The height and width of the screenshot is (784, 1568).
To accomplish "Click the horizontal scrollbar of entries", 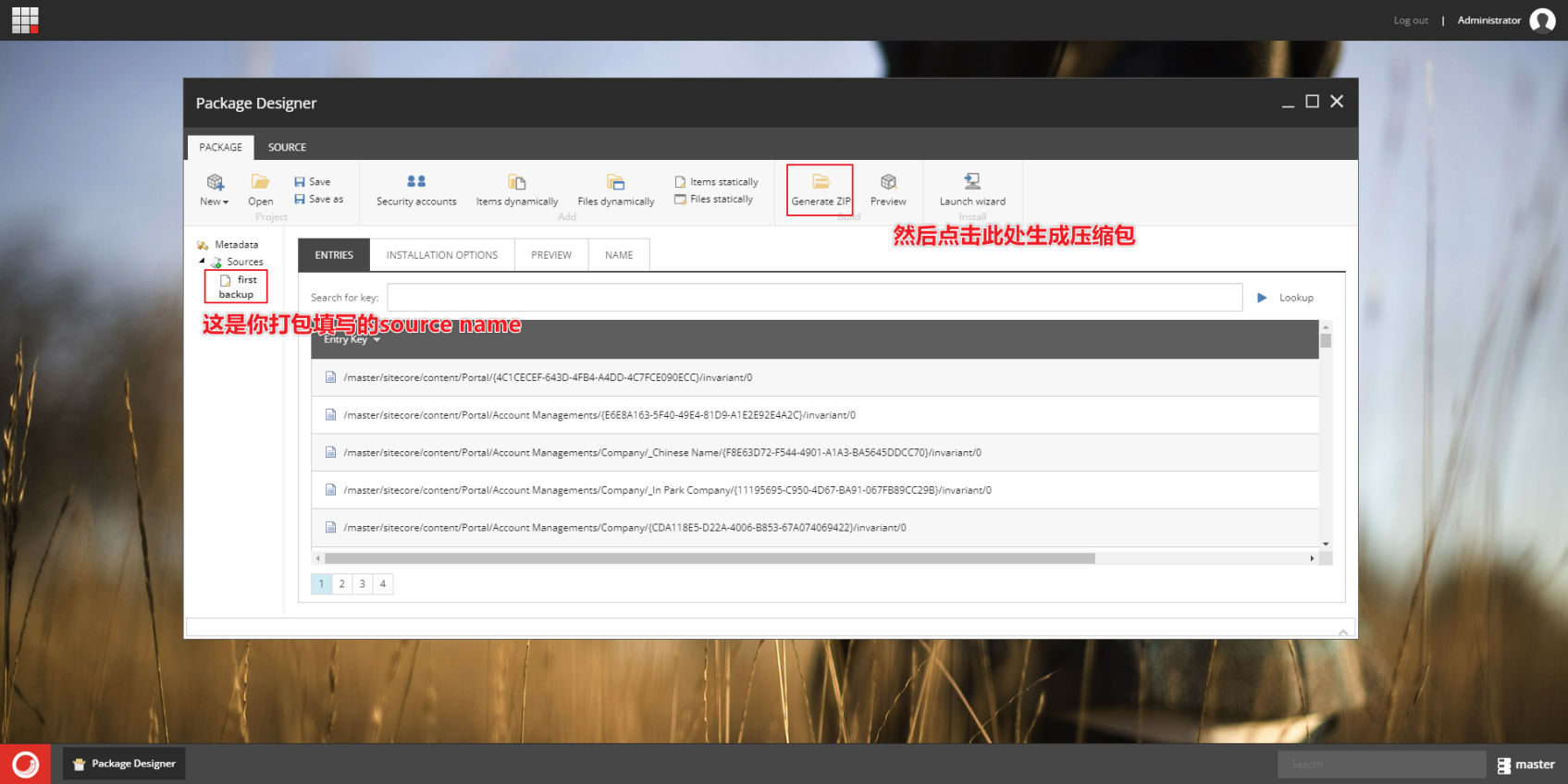I will click(710, 558).
